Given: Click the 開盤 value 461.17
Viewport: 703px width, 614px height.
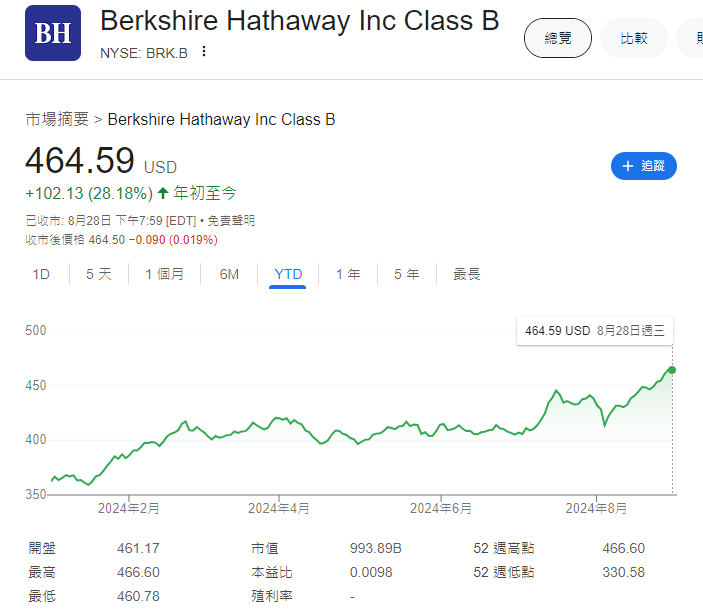Looking at the screenshot, I should pos(138,548).
